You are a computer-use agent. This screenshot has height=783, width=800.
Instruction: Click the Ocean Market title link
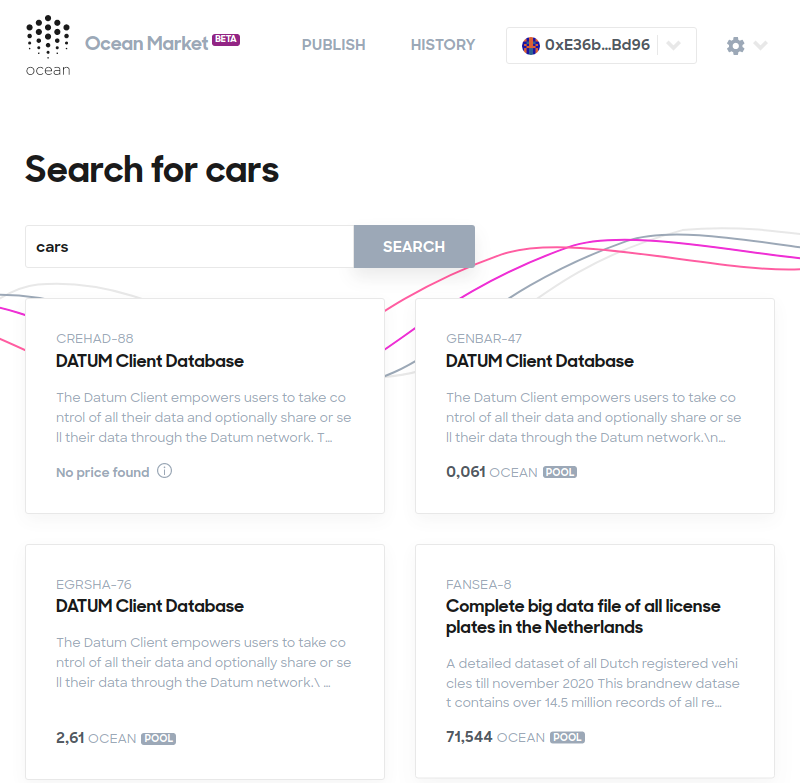point(146,43)
